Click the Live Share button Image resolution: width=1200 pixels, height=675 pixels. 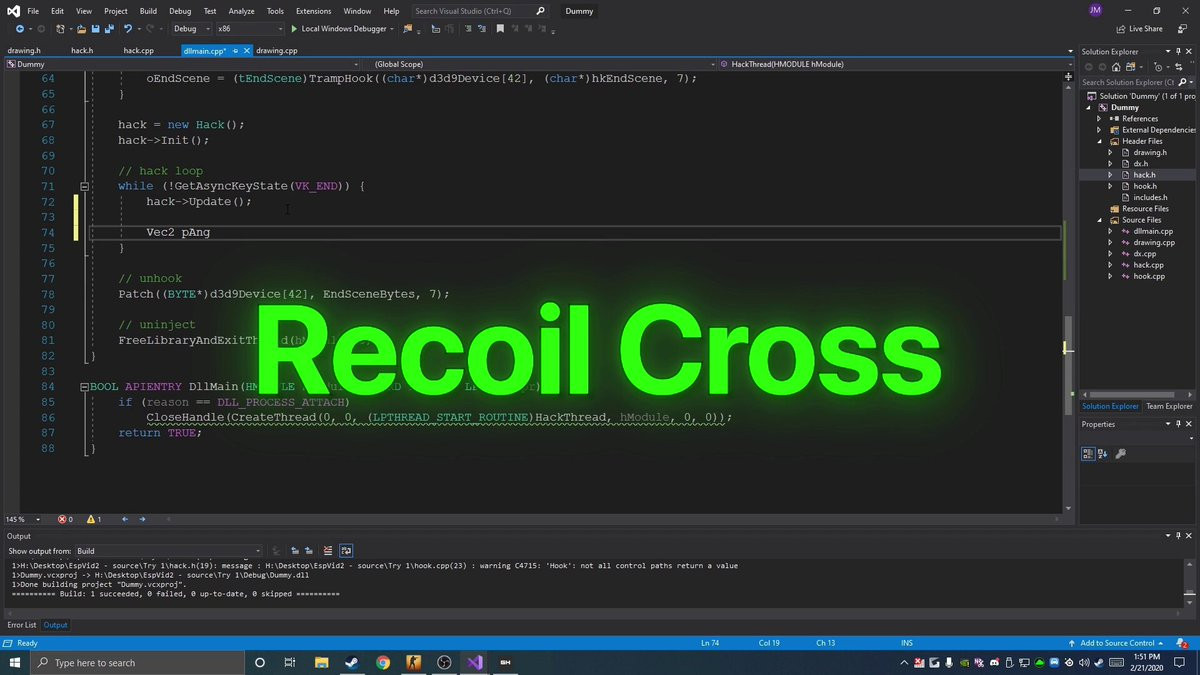pos(1139,29)
